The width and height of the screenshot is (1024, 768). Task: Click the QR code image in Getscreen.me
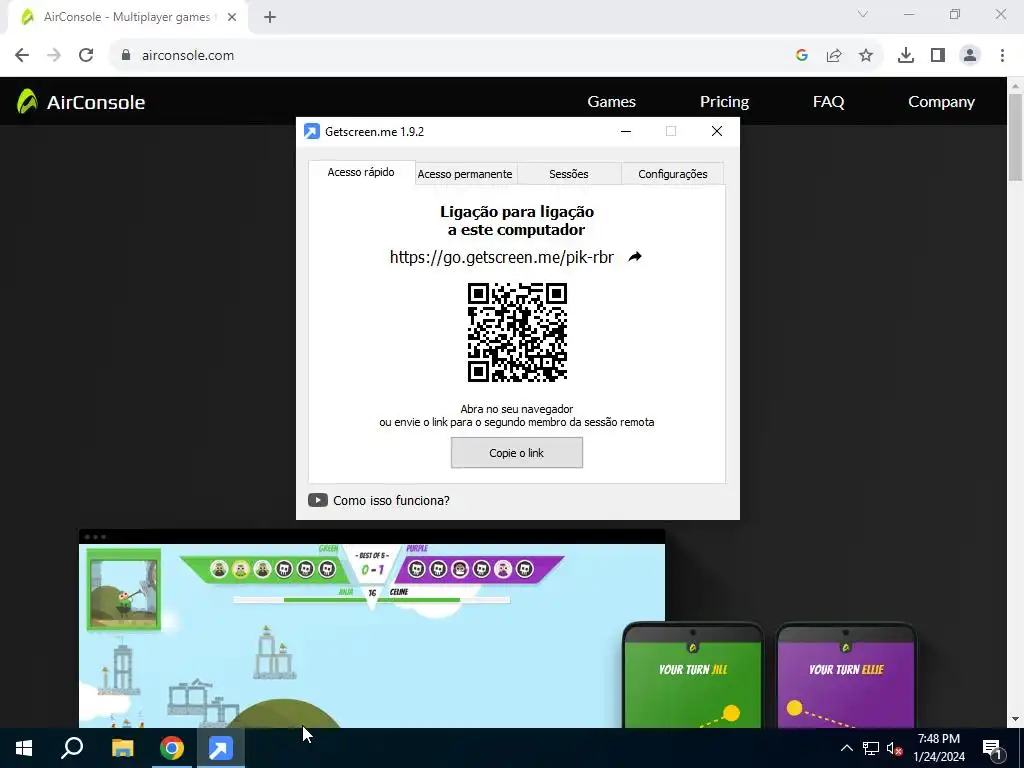[517, 332]
